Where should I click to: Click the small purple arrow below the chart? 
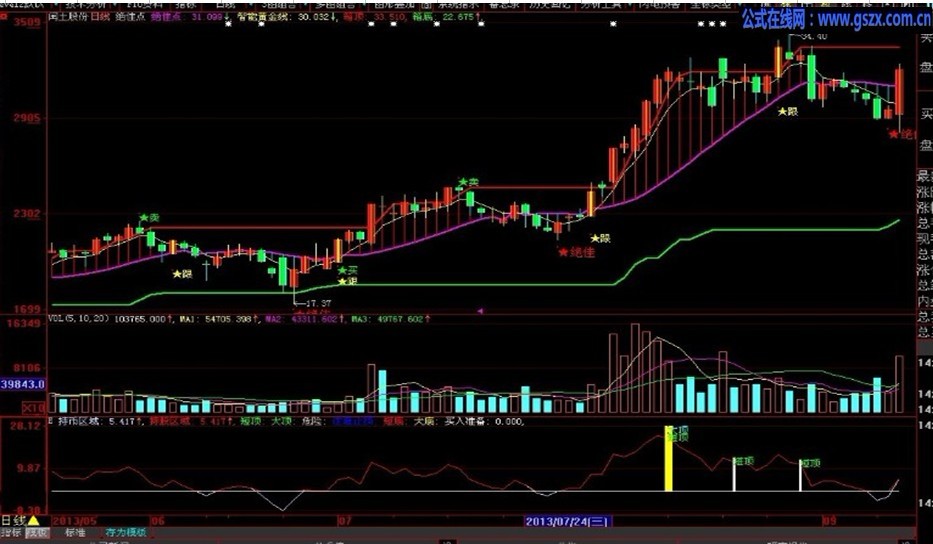(x=480, y=311)
